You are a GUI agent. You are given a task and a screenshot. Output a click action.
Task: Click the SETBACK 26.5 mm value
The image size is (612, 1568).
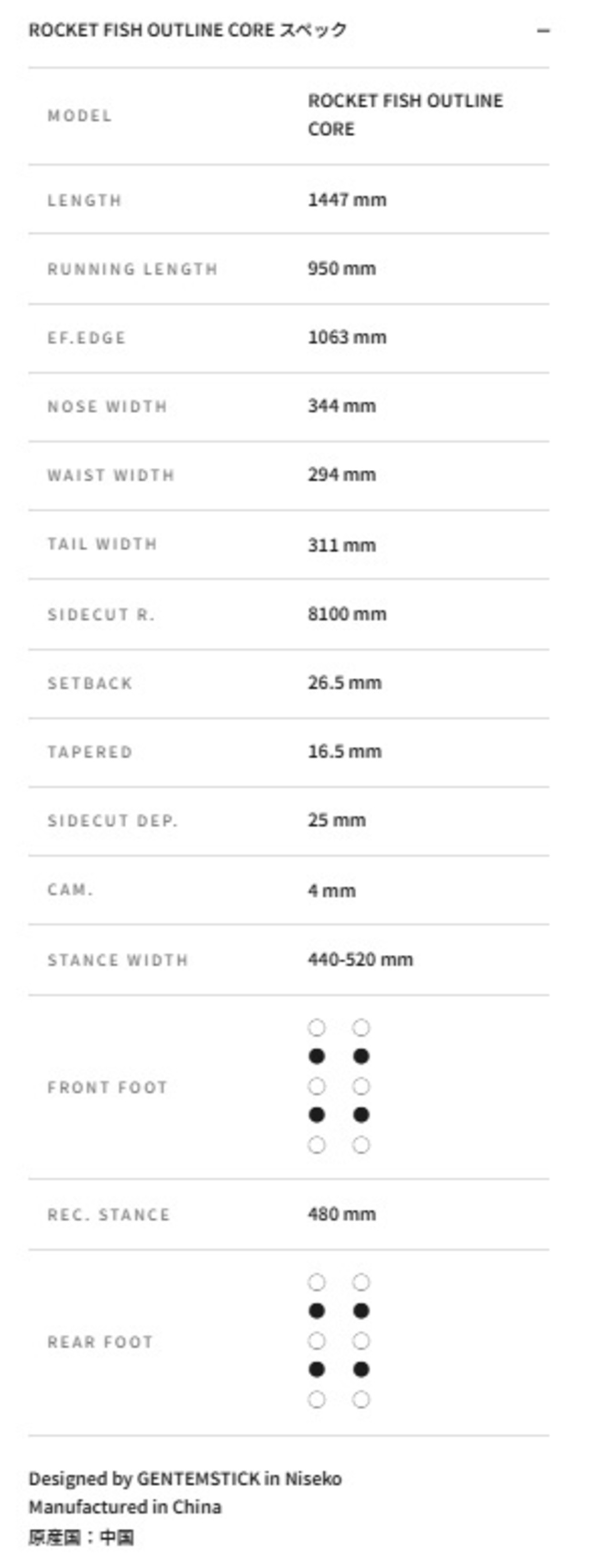[344, 682]
